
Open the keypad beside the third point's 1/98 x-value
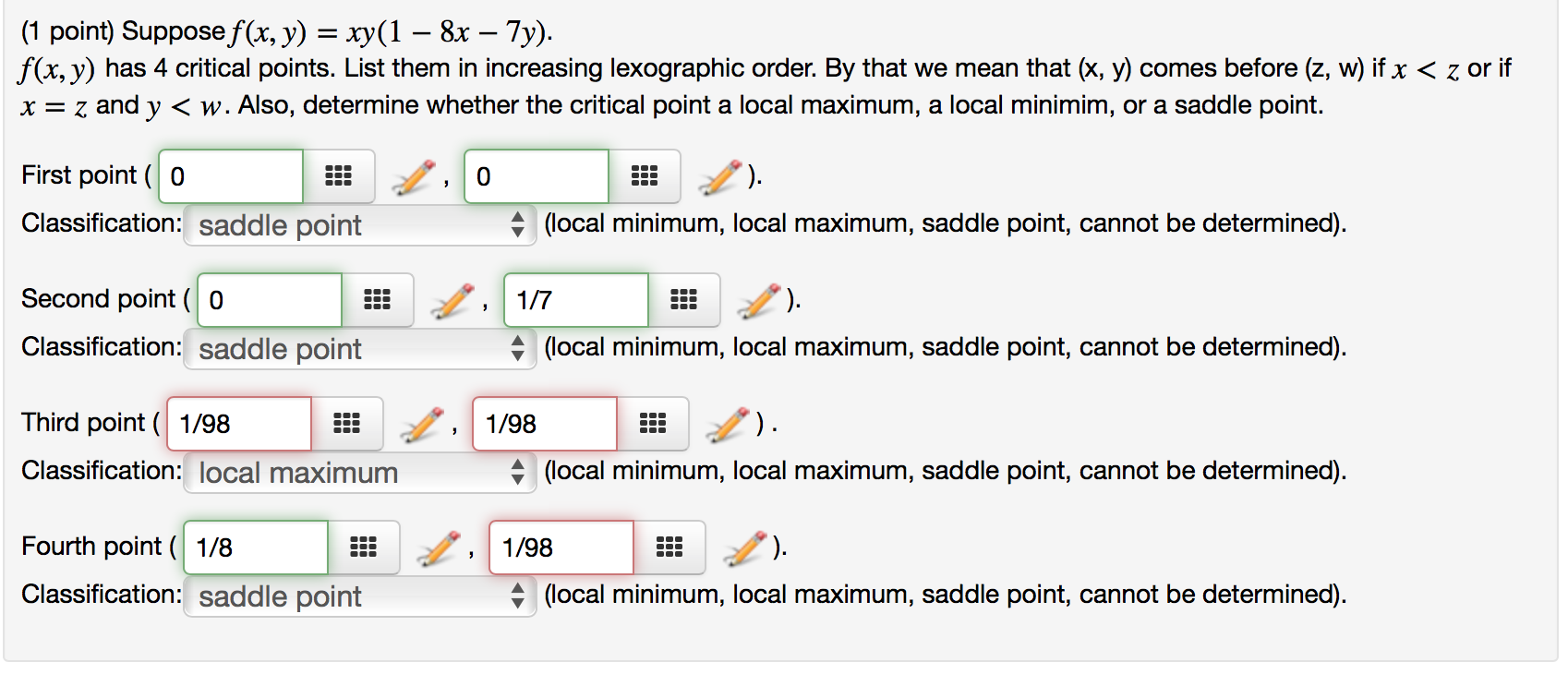347,423
